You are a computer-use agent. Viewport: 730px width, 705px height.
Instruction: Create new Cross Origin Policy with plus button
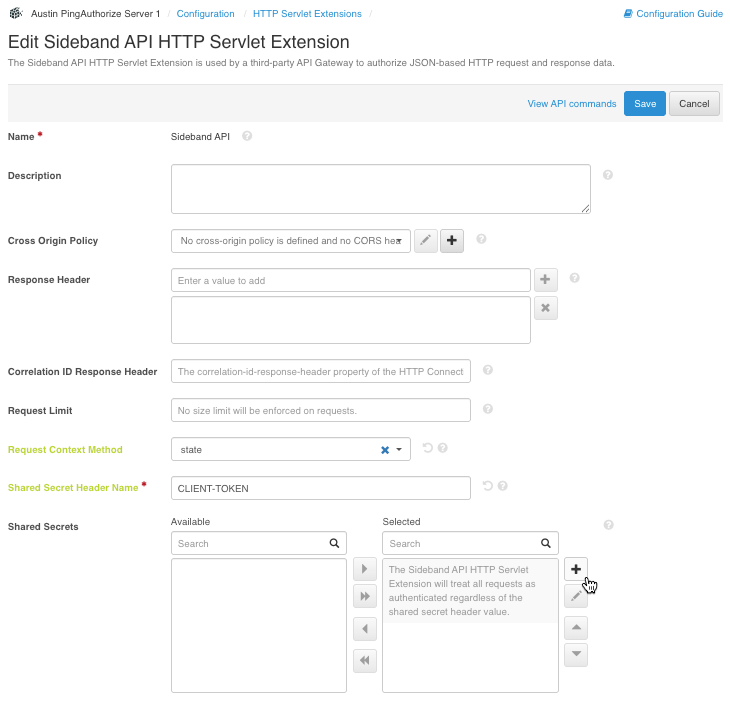click(452, 241)
